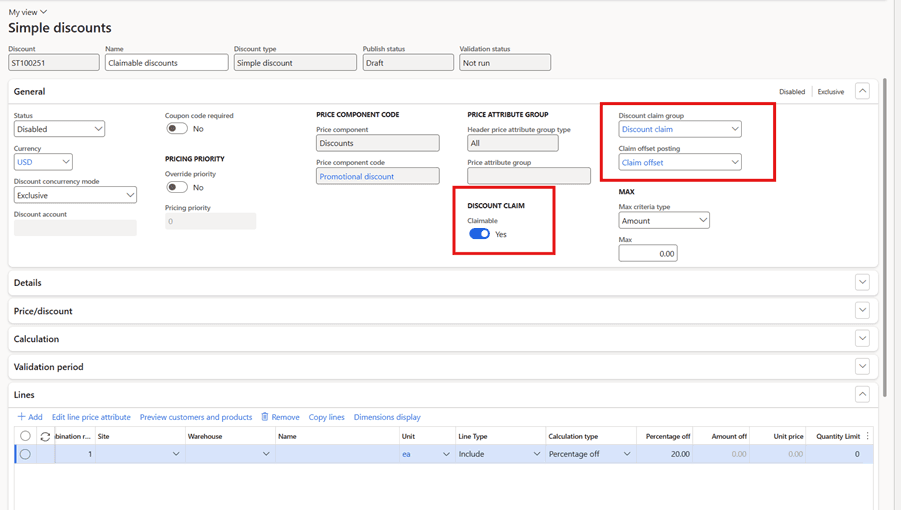
Task: Open the My view dropdown
Action: pos(28,12)
